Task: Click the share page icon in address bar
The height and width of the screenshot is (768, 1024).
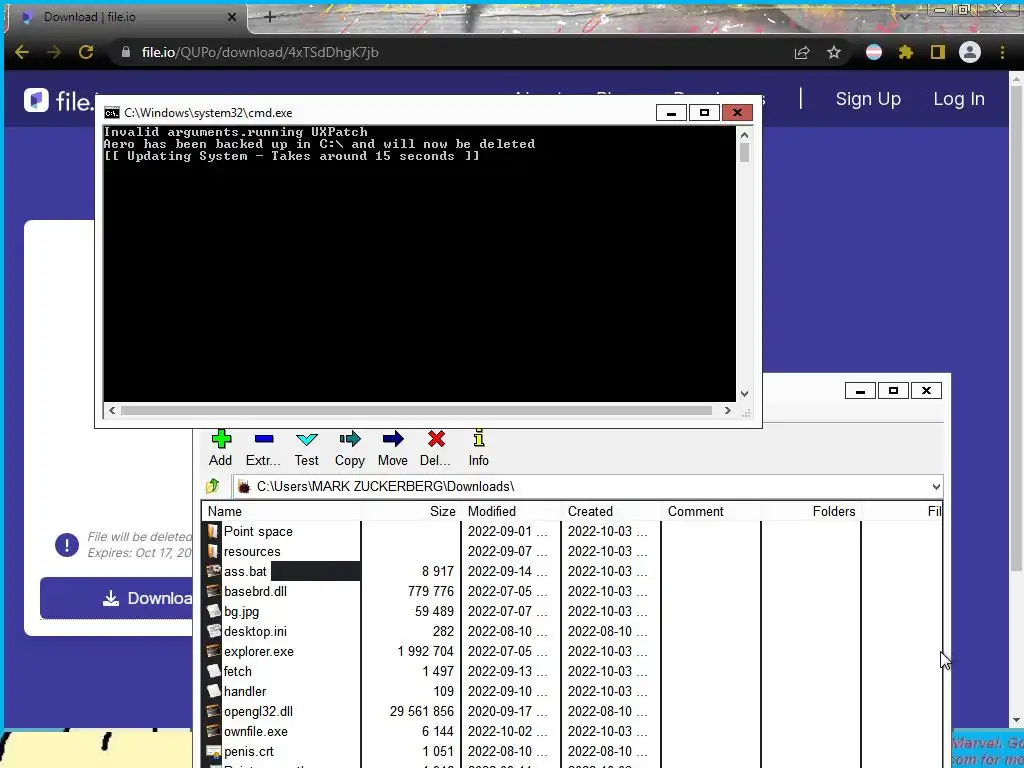Action: [x=802, y=52]
